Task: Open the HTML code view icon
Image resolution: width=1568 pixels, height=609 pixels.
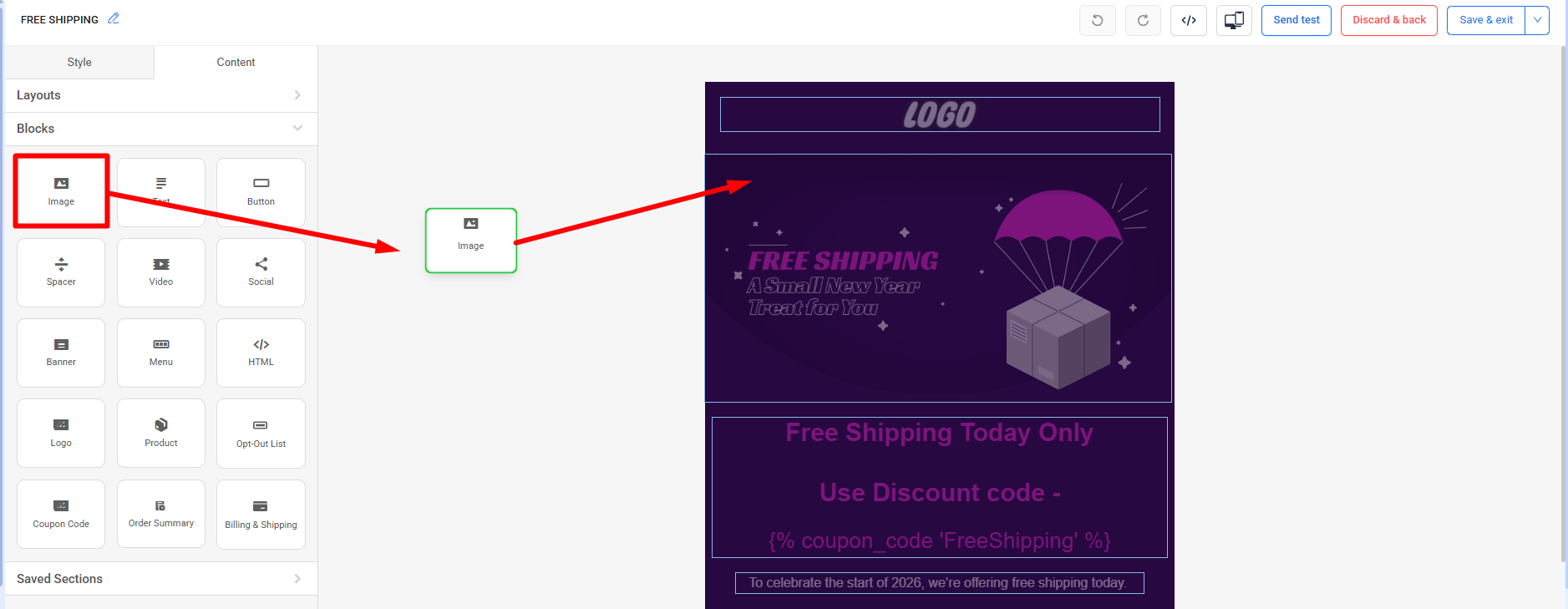Action: (x=1189, y=20)
